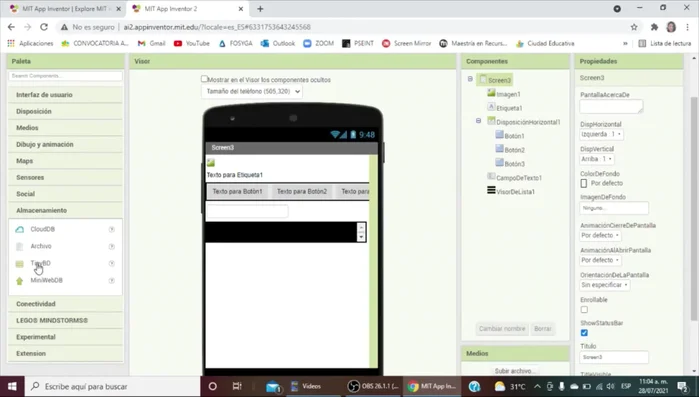Screen dimensions: 699x397
Task: Uncheck the ShowStatusBar checkbox
Action: point(584,333)
